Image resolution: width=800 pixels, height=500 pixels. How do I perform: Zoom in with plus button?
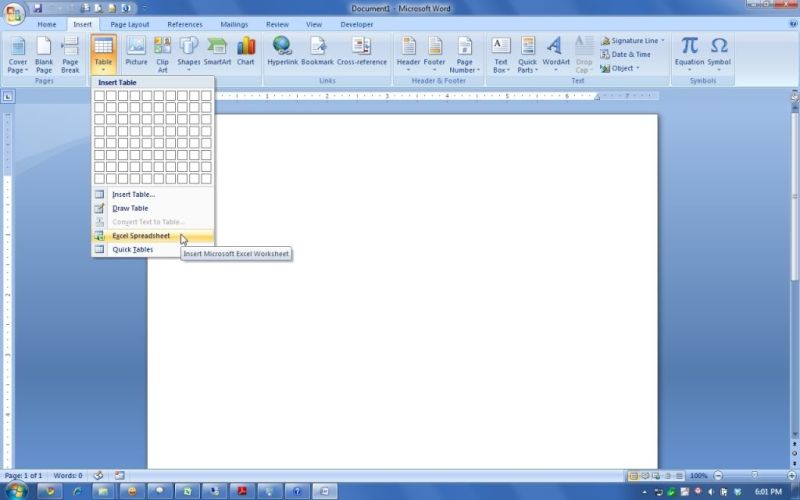(x=792, y=476)
